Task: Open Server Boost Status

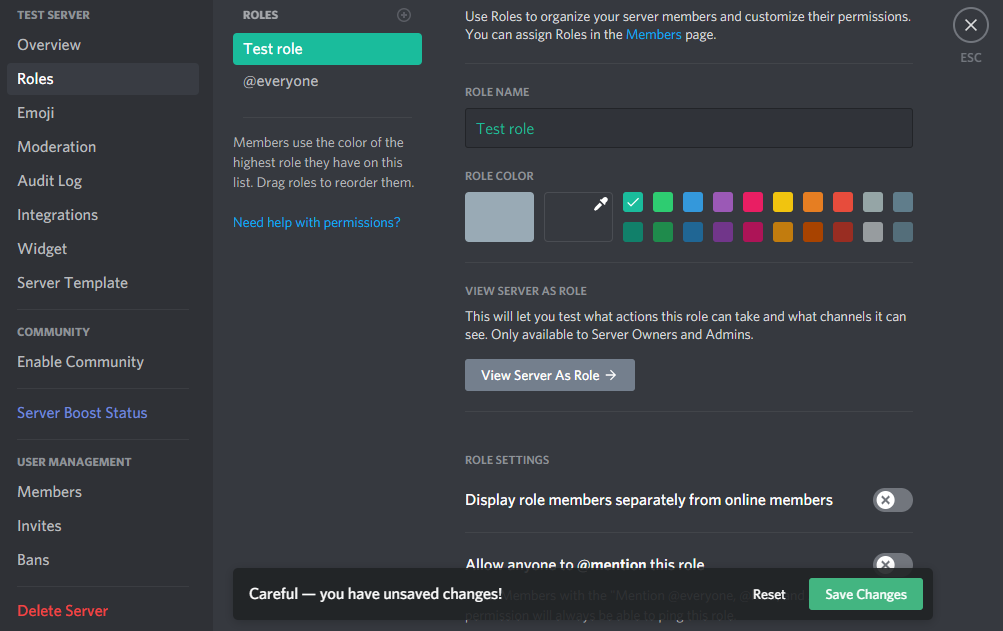Action: [x=103, y=413]
